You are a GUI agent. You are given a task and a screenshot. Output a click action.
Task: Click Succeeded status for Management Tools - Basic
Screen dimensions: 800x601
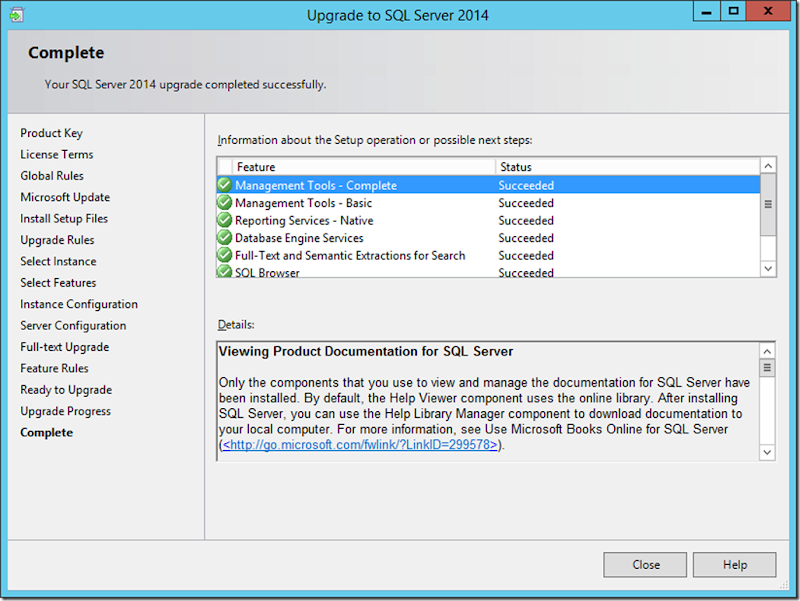click(x=526, y=203)
